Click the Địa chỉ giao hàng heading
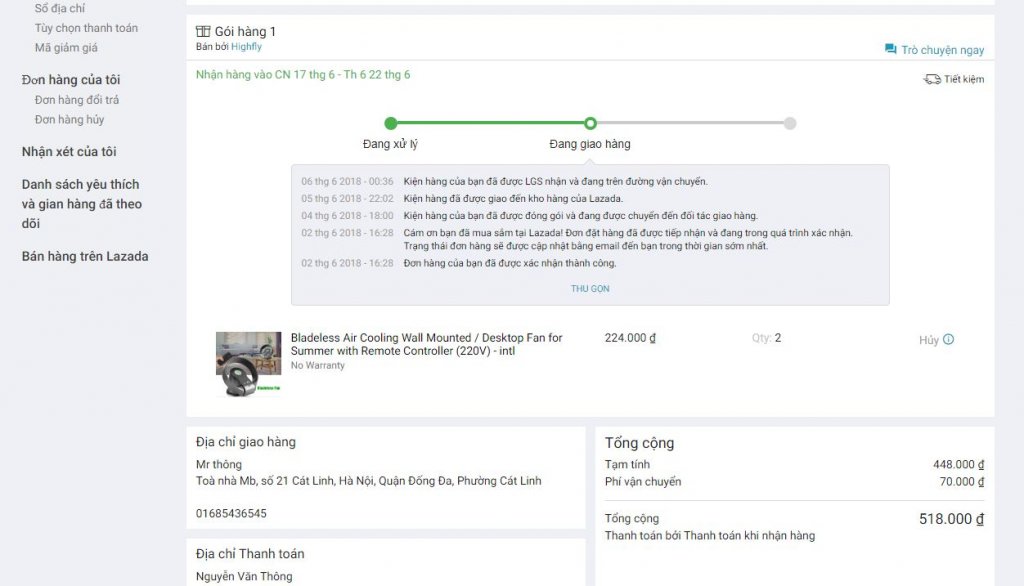Image resolution: width=1024 pixels, height=586 pixels. coord(246,442)
